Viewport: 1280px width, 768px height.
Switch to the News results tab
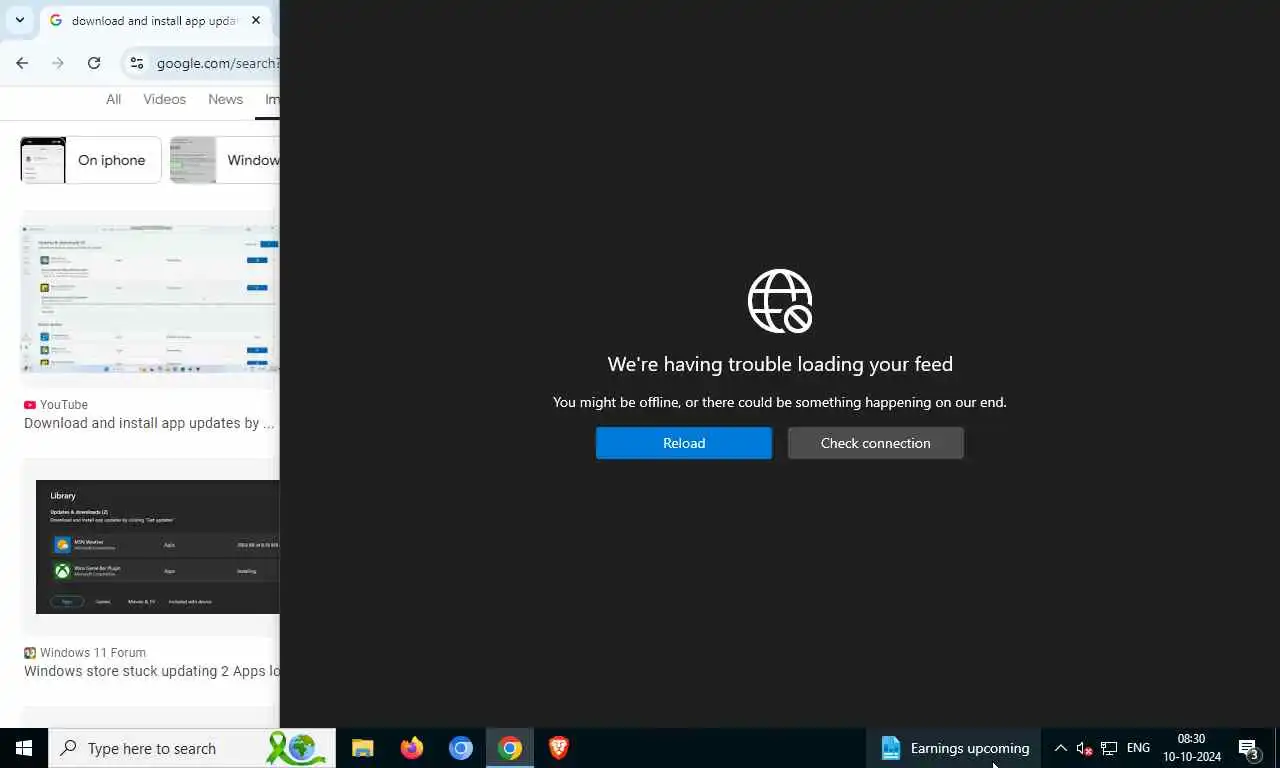point(225,99)
